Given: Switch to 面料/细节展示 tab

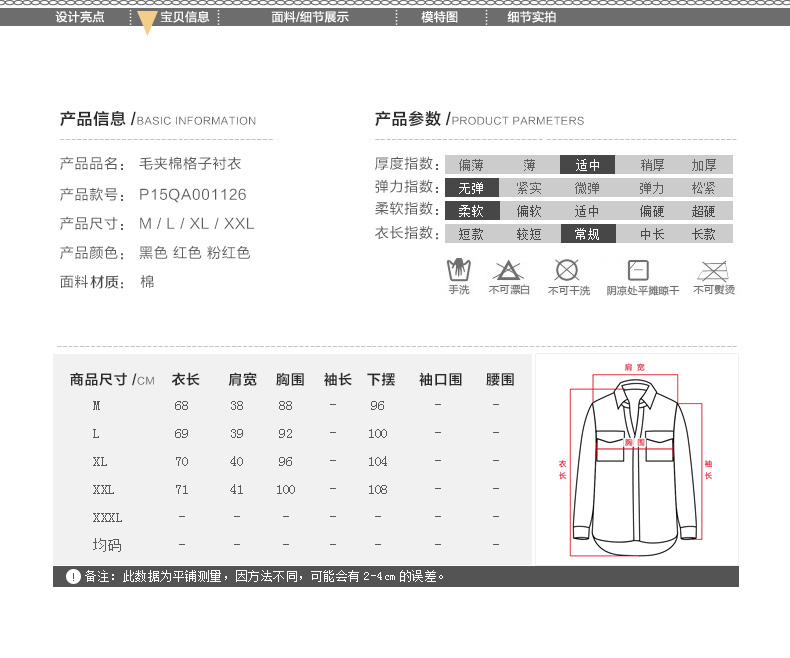Looking at the screenshot, I should (310, 17).
